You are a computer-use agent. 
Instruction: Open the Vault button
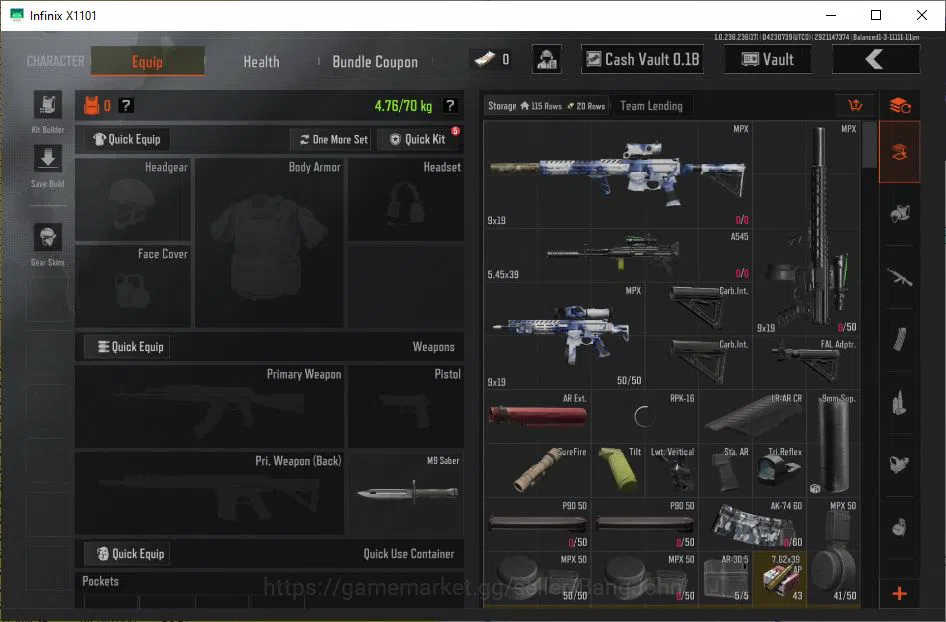click(768, 59)
